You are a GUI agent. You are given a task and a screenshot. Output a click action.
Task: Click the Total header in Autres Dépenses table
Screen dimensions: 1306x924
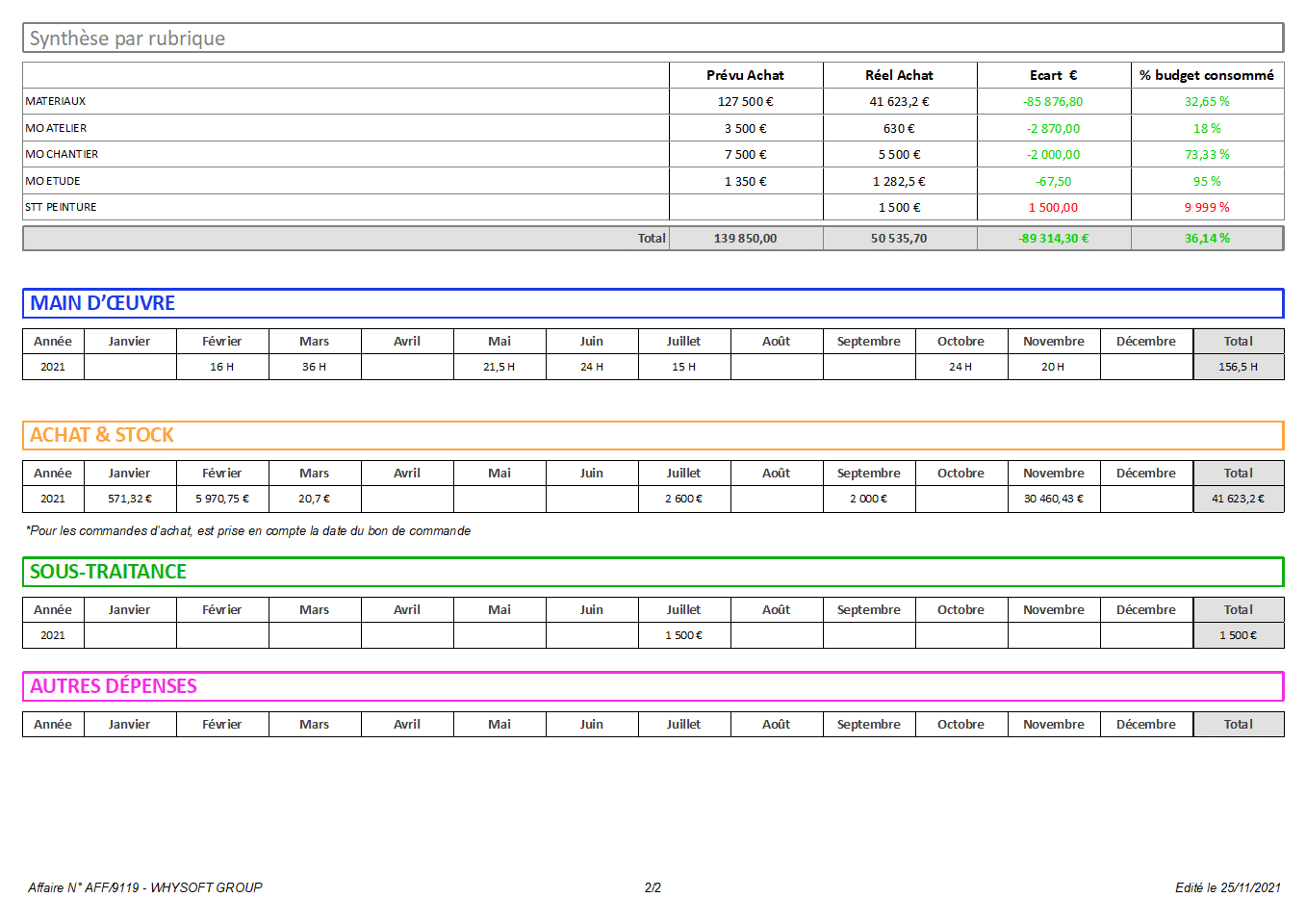pos(1238,724)
